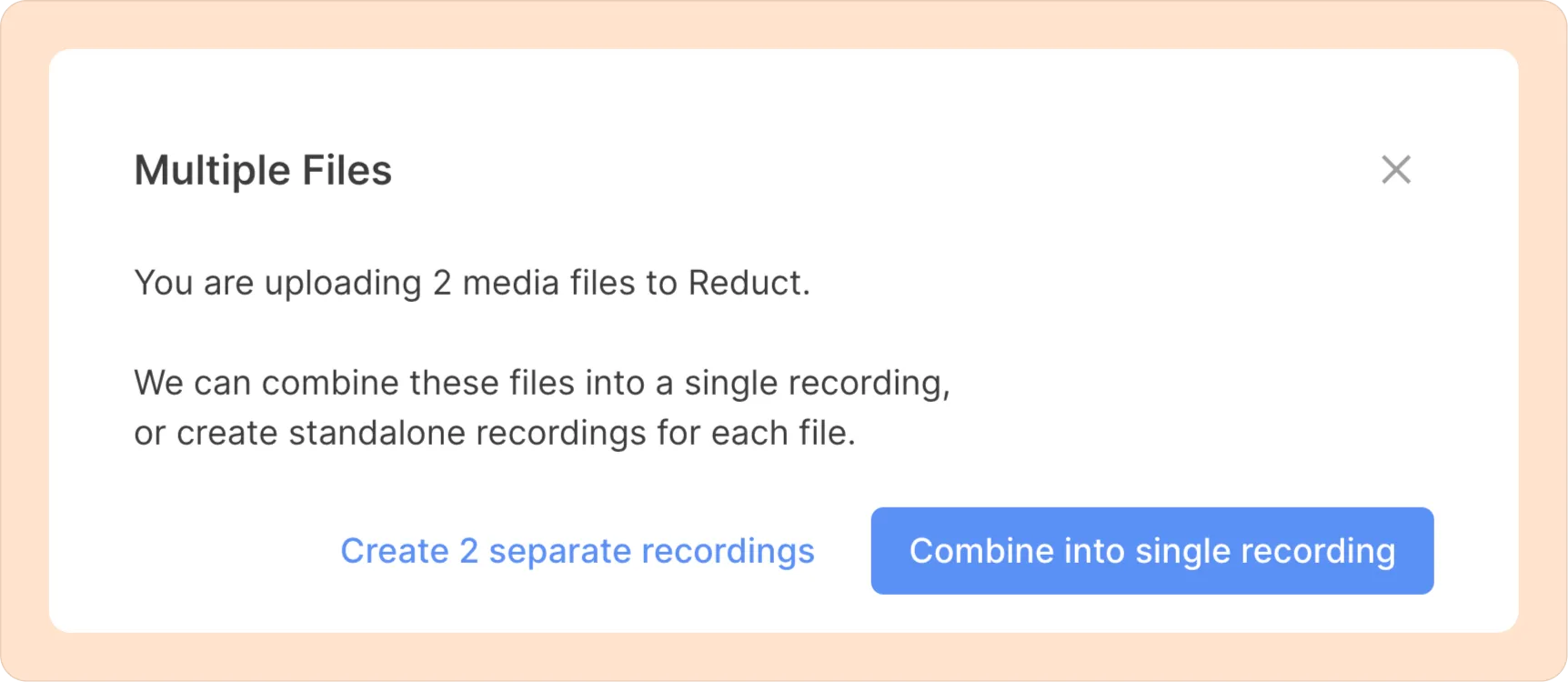Click the 'uploading 2 media files' sentence
This screenshot has width=1568, height=682.
[x=472, y=283]
